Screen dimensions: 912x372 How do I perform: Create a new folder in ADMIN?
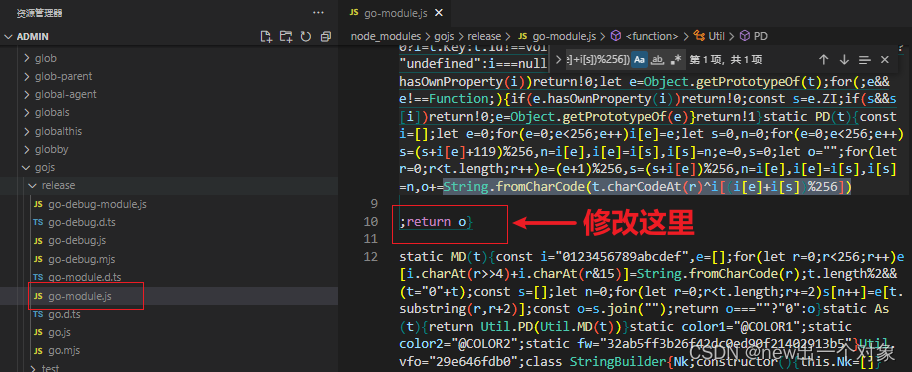(286, 37)
